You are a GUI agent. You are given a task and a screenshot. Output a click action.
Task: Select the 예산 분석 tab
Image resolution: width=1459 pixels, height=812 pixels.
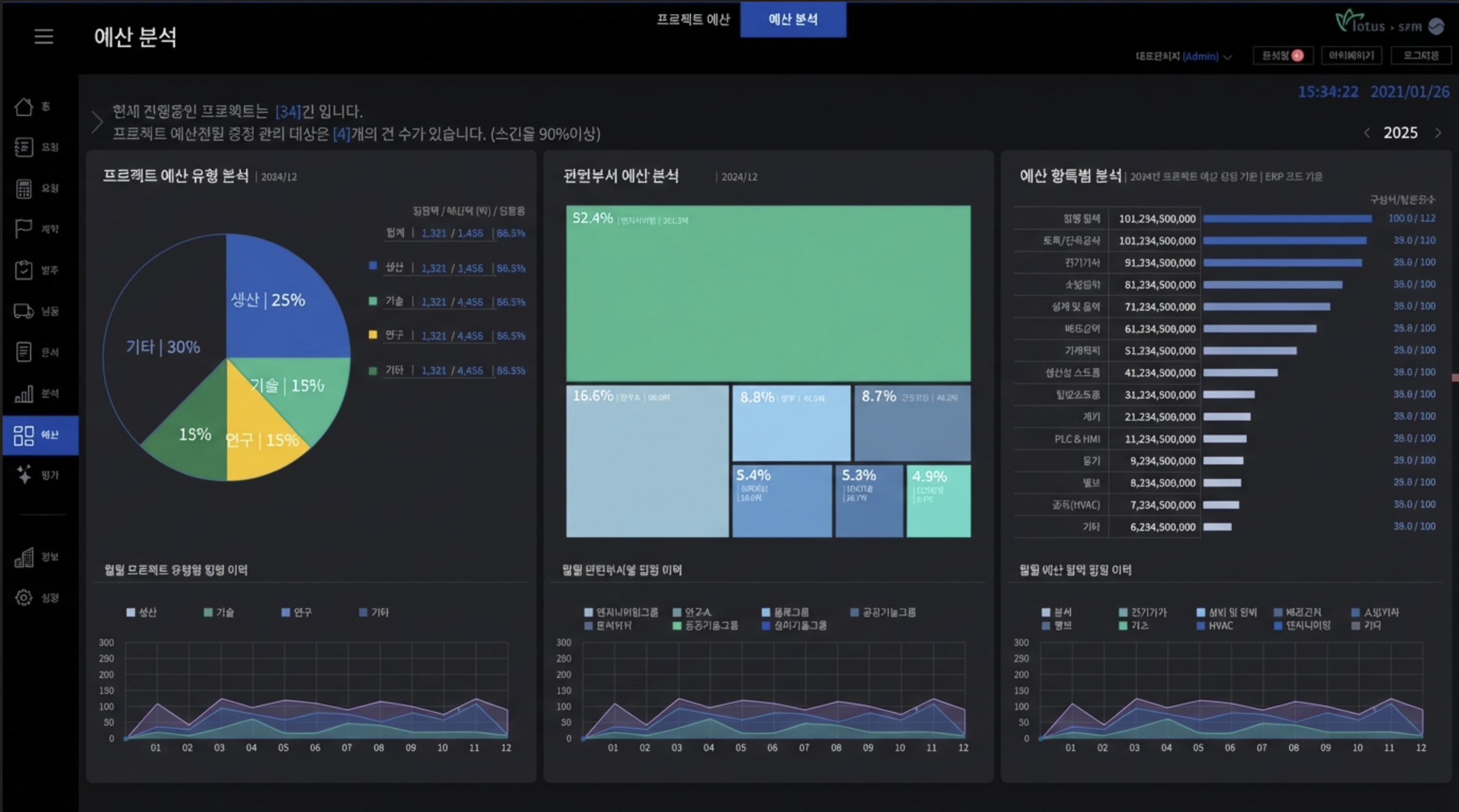pyautogui.click(x=793, y=19)
